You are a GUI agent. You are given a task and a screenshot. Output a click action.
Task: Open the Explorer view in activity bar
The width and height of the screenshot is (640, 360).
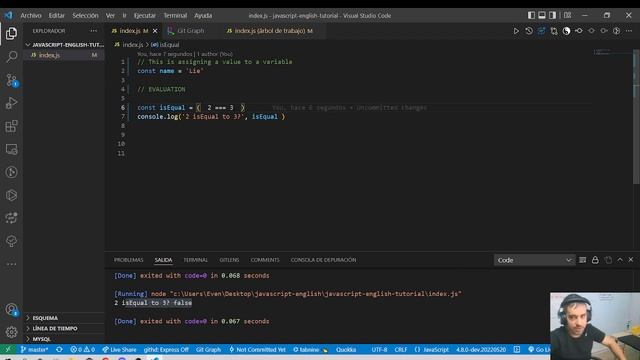11,33
